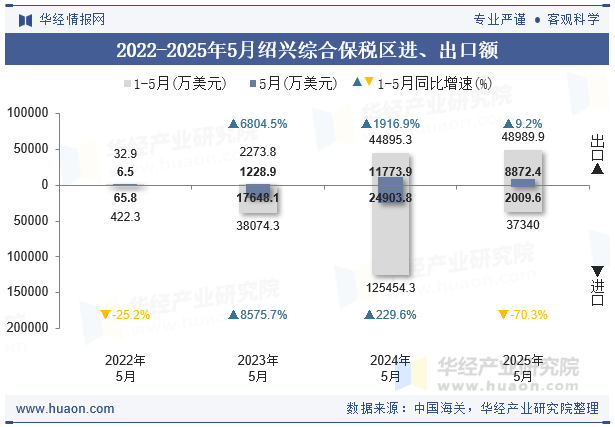Click the chart title 2022-2025年5月绍兴综合保税区进、出口额
615x427 pixels.
(307, 50)
